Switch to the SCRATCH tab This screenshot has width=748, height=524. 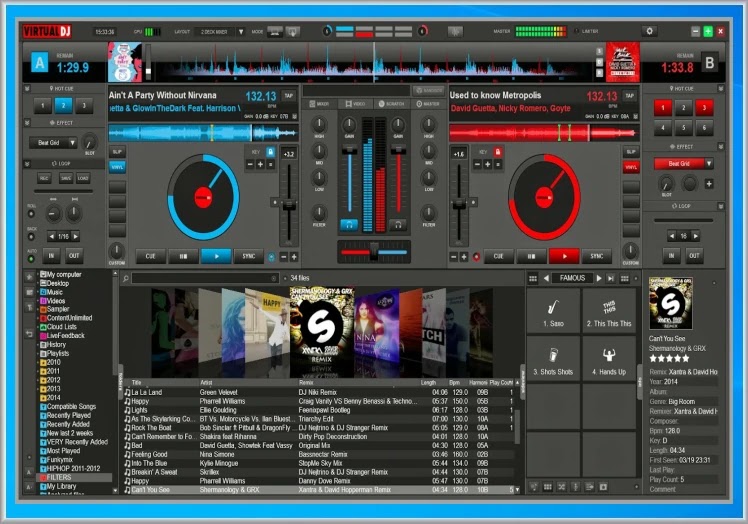coord(392,104)
